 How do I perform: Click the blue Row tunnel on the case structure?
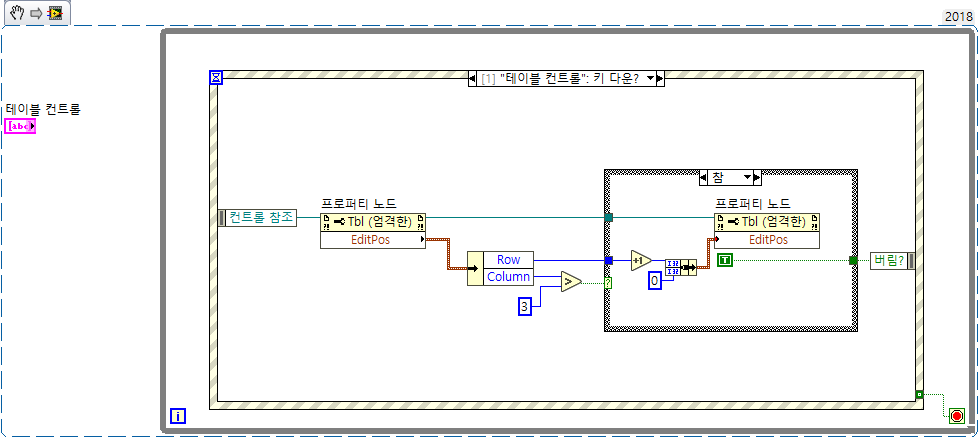[609, 260]
